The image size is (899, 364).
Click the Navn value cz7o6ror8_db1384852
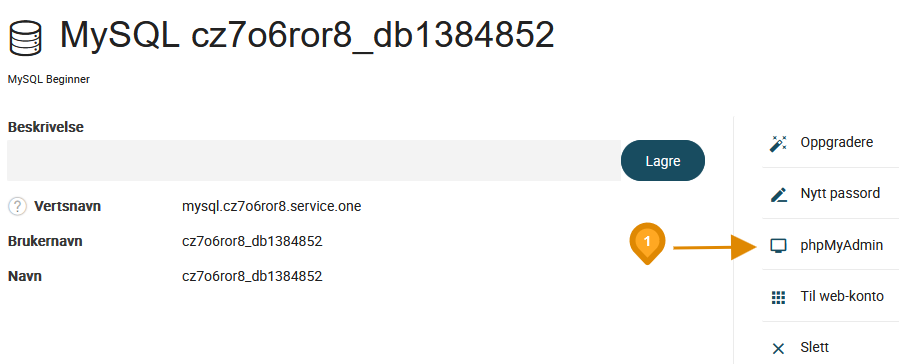pyautogui.click(x=252, y=277)
